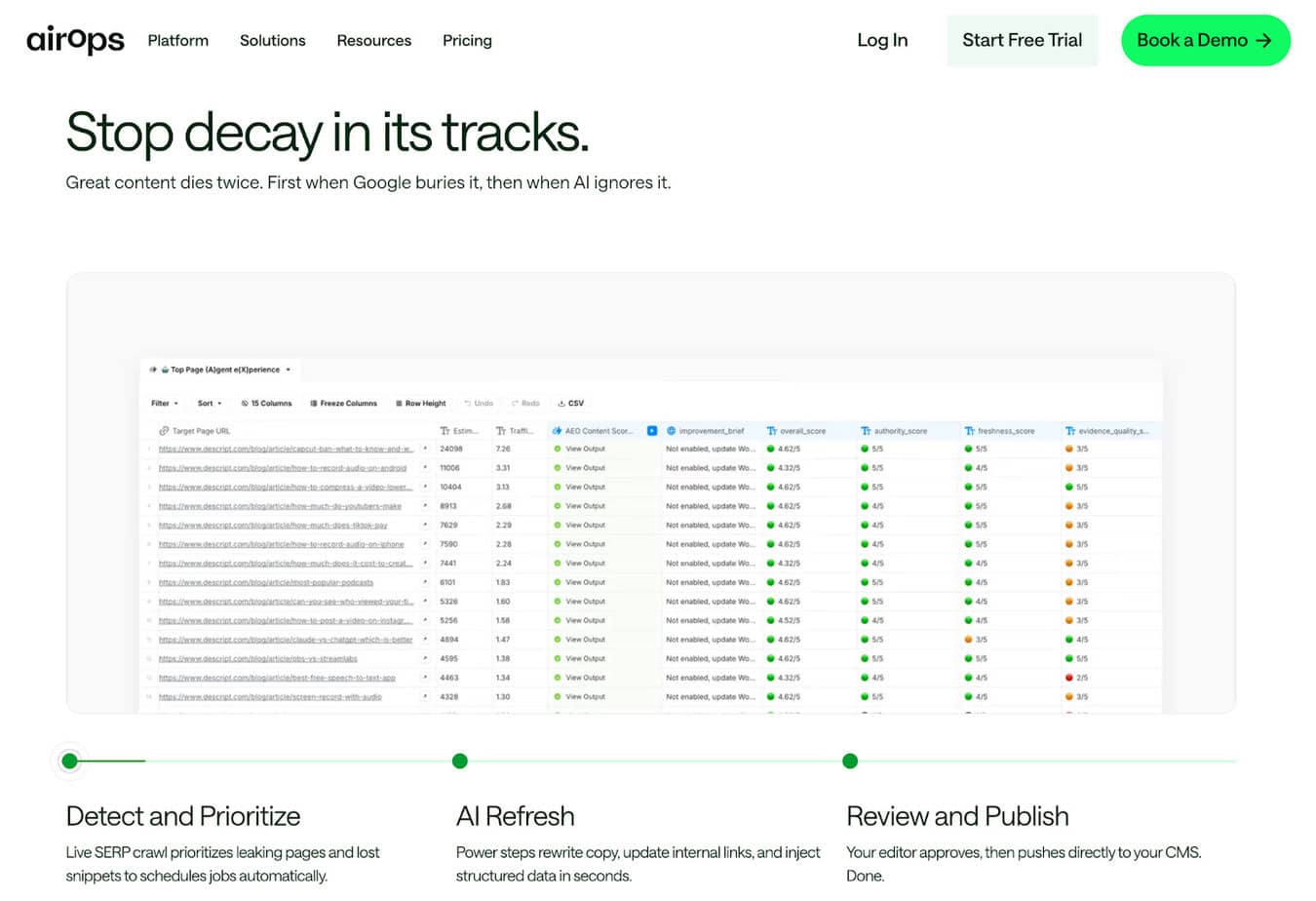
Task: Click View Output in the first row
Action: coord(585,450)
